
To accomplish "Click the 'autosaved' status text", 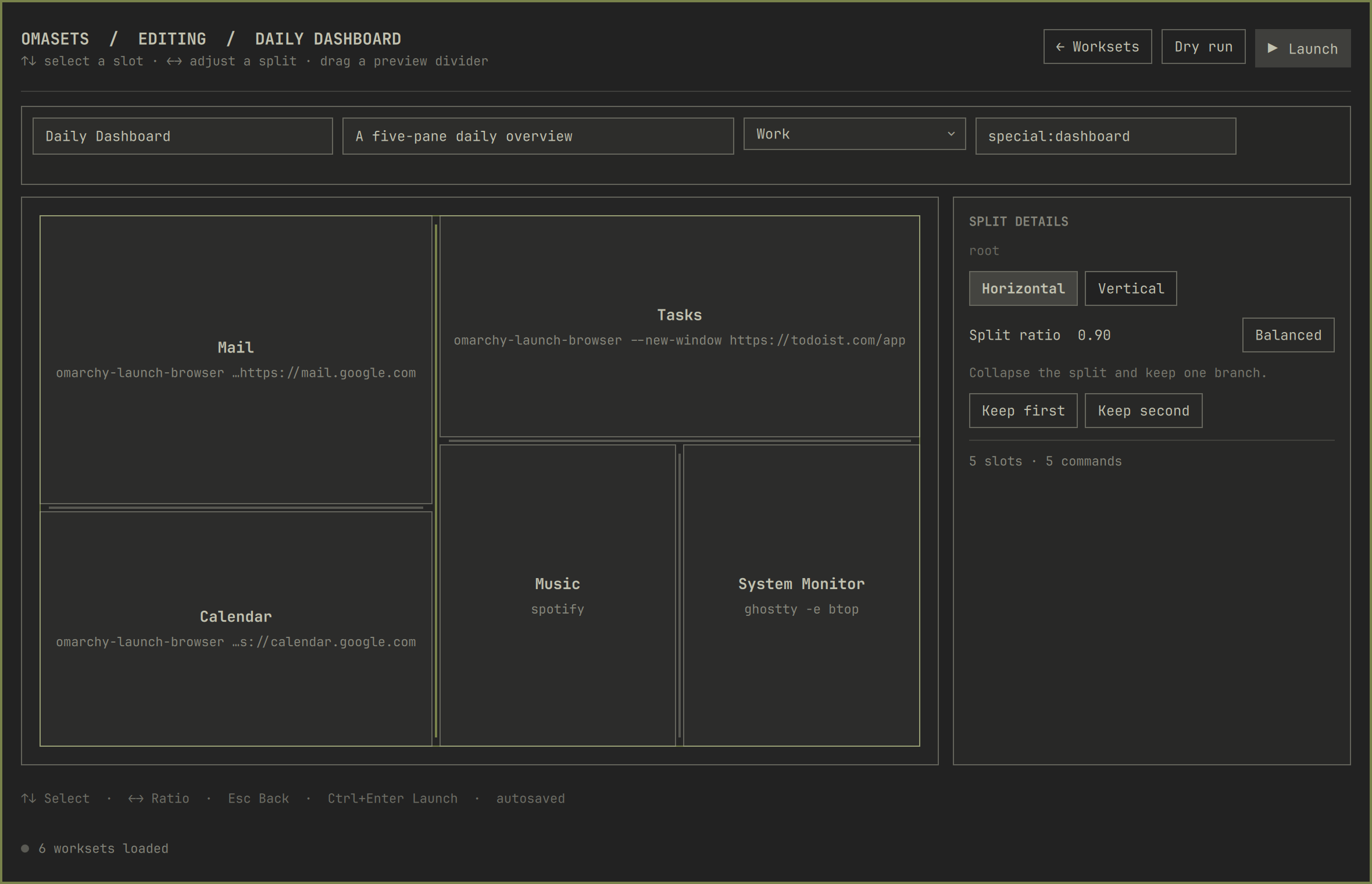I will 530,799.
